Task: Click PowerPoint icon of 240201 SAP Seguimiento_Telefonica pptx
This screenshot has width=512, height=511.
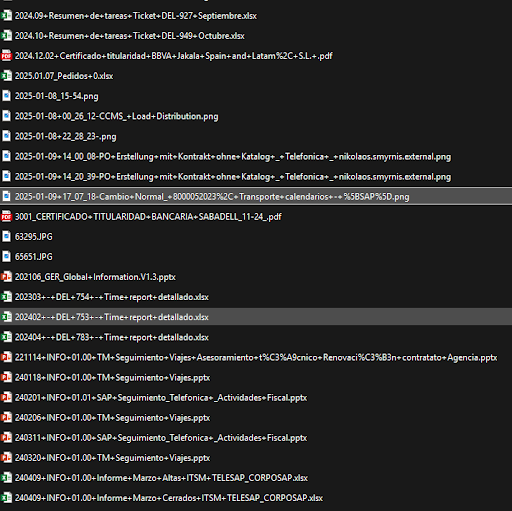Action: tap(6, 397)
